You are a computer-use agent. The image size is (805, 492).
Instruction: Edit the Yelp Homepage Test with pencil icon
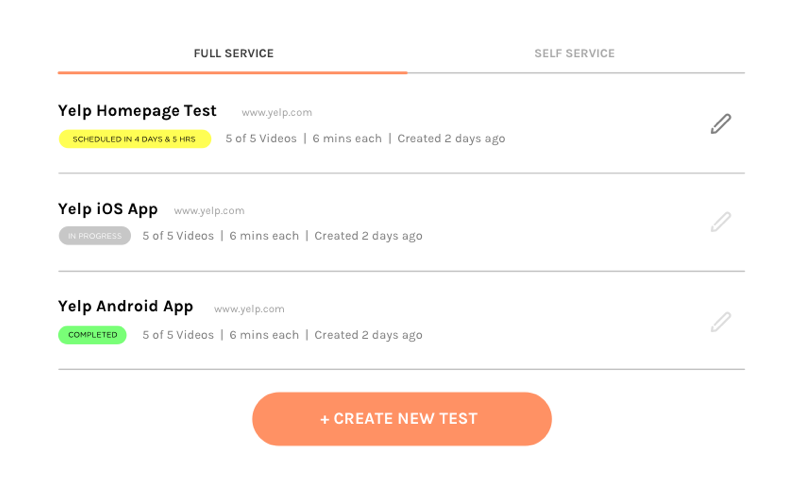721,124
